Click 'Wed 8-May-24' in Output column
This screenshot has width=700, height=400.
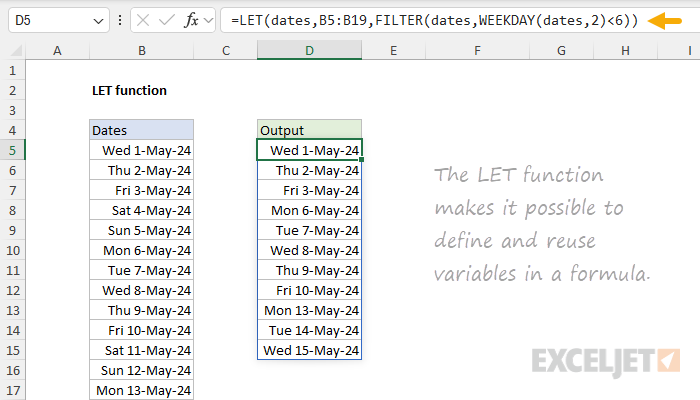(309, 250)
